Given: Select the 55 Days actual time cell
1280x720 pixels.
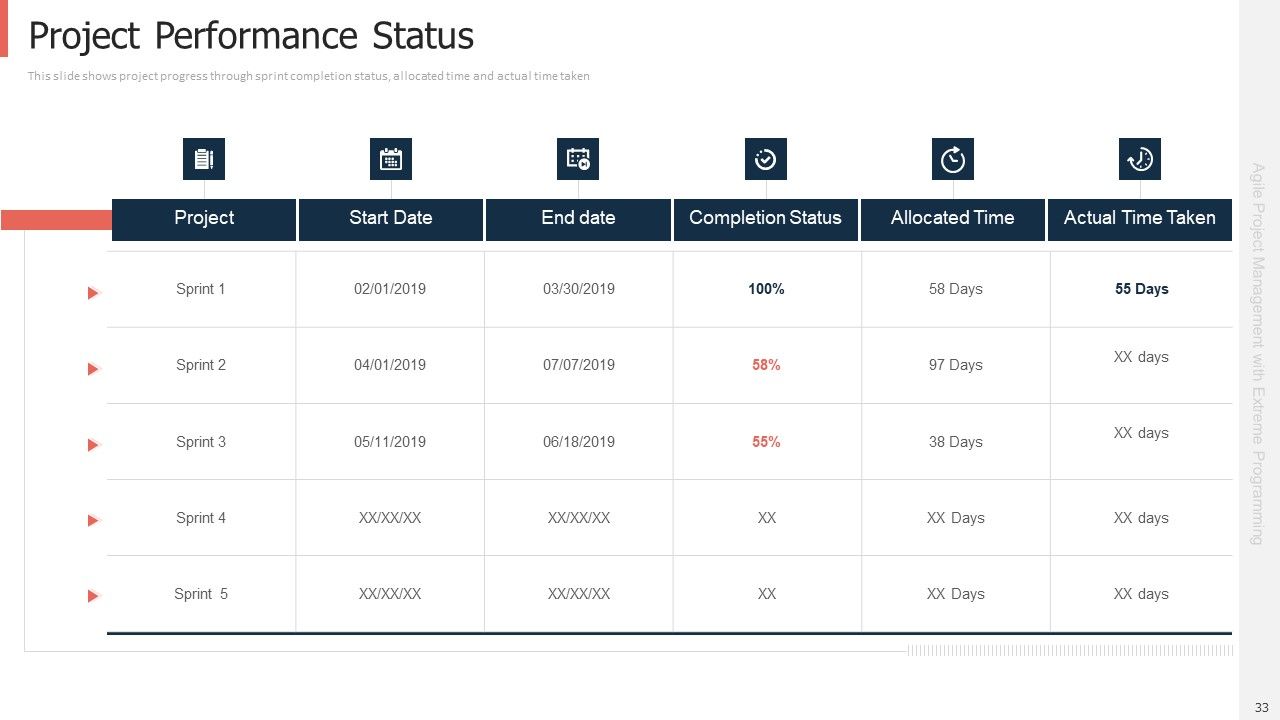Looking at the screenshot, I should [1142, 289].
